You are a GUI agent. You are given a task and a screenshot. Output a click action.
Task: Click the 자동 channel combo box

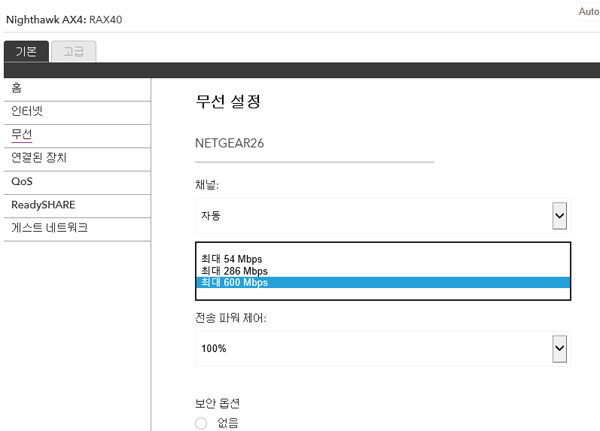383,216
